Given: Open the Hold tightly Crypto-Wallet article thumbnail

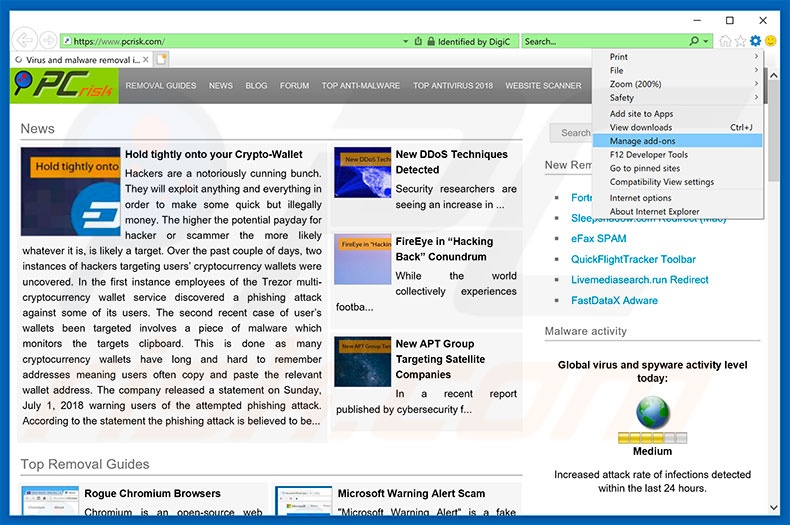Looking at the screenshot, I should click(70, 193).
